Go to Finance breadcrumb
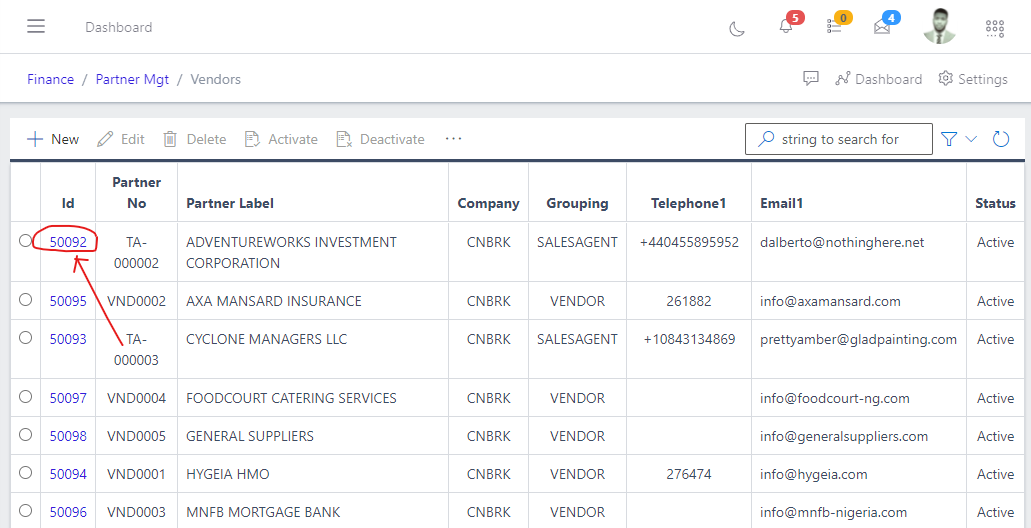Viewport: 1031px width, 528px height. click(x=51, y=80)
